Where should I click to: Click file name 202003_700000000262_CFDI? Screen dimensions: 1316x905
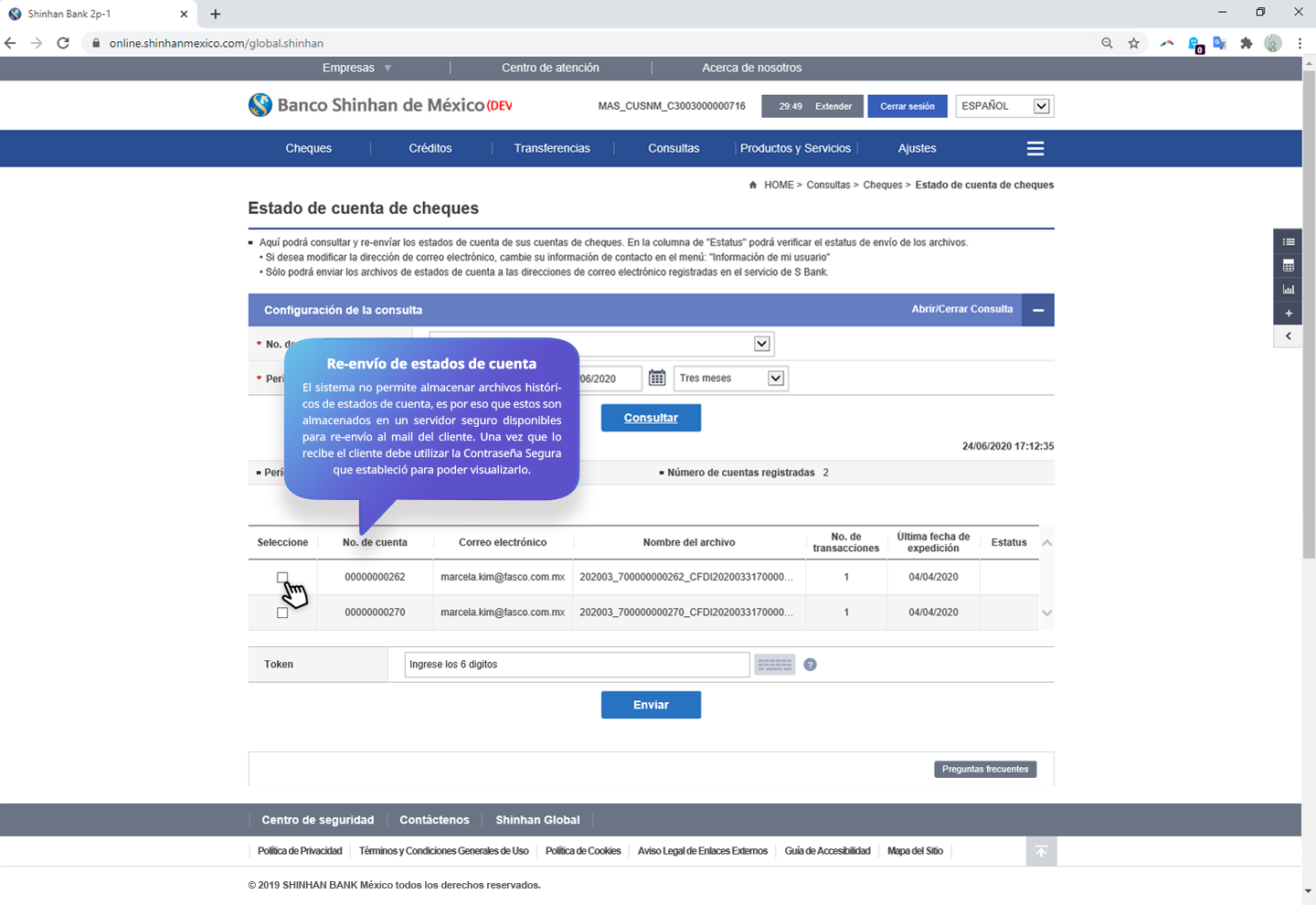(x=686, y=577)
